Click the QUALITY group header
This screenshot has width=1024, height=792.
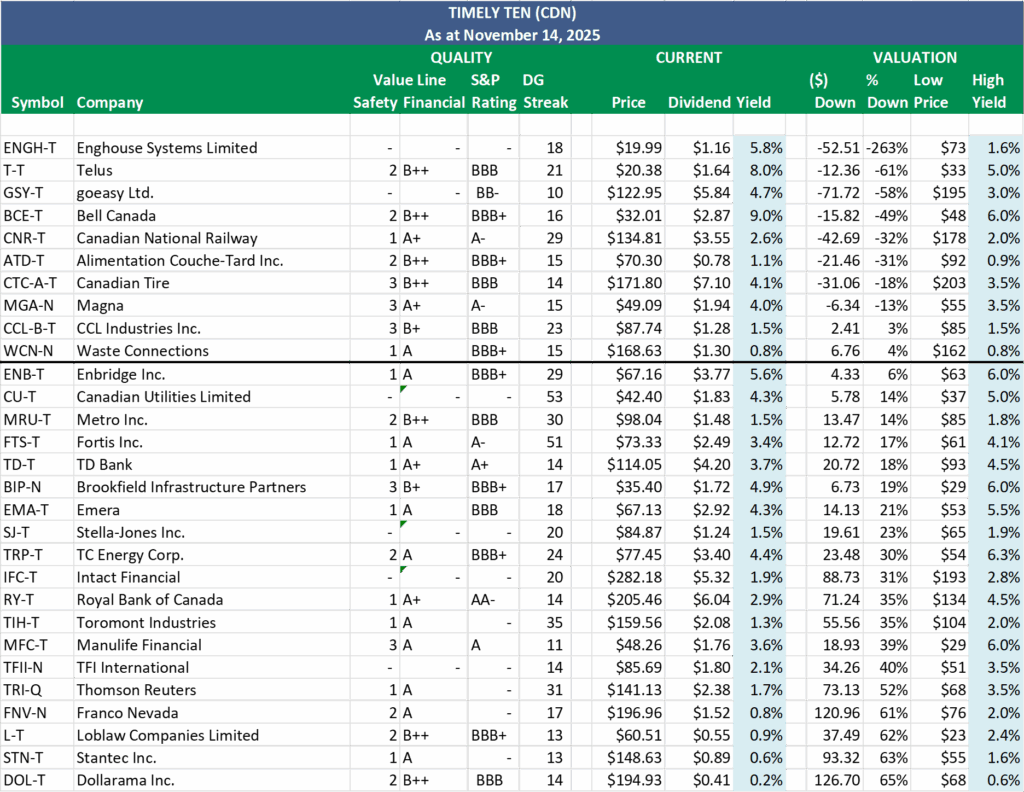[x=461, y=57]
